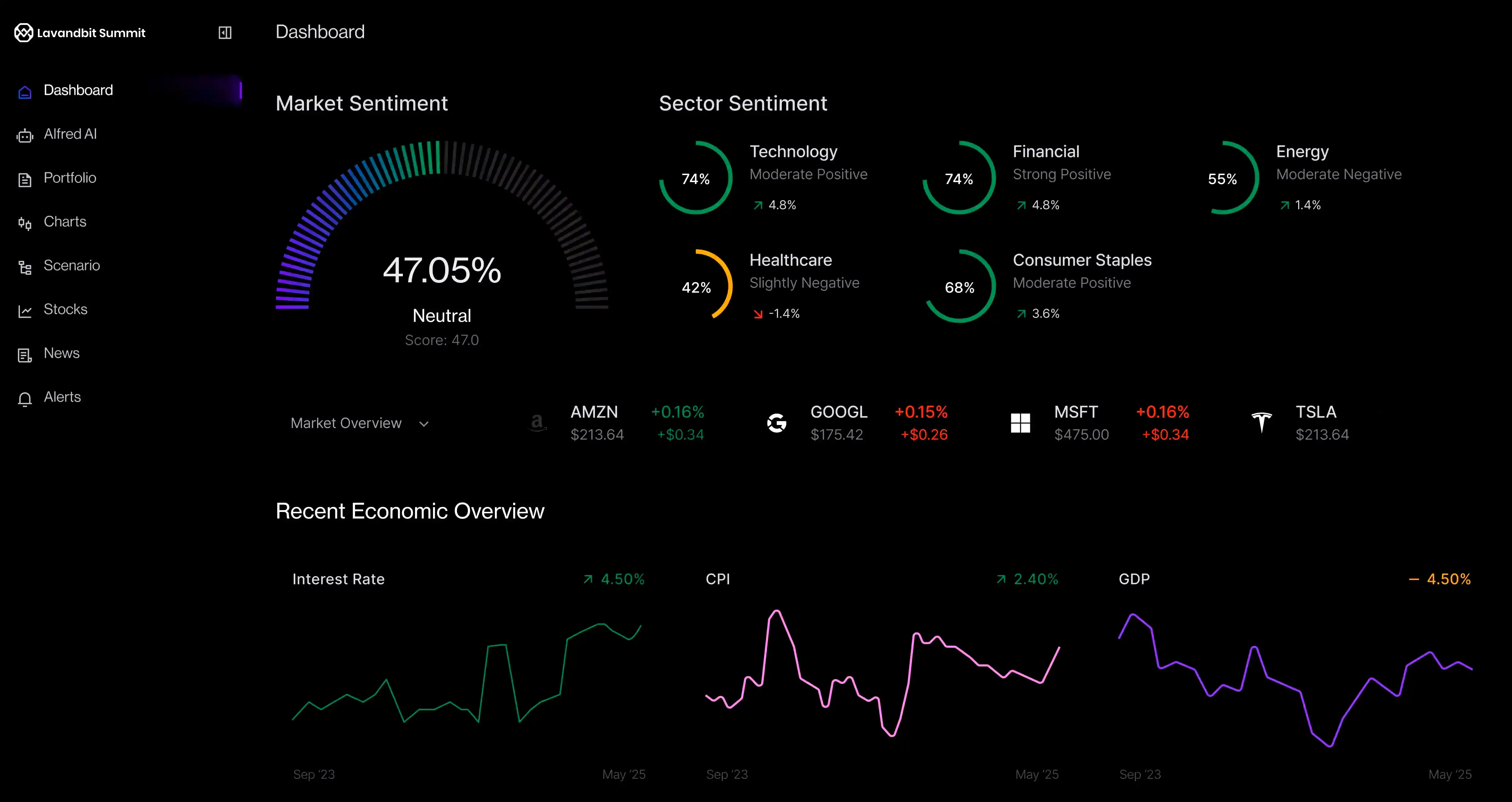
Task: Click the MSFT price of $475.00
Action: pyautogui.click(x=1082, y=435)
